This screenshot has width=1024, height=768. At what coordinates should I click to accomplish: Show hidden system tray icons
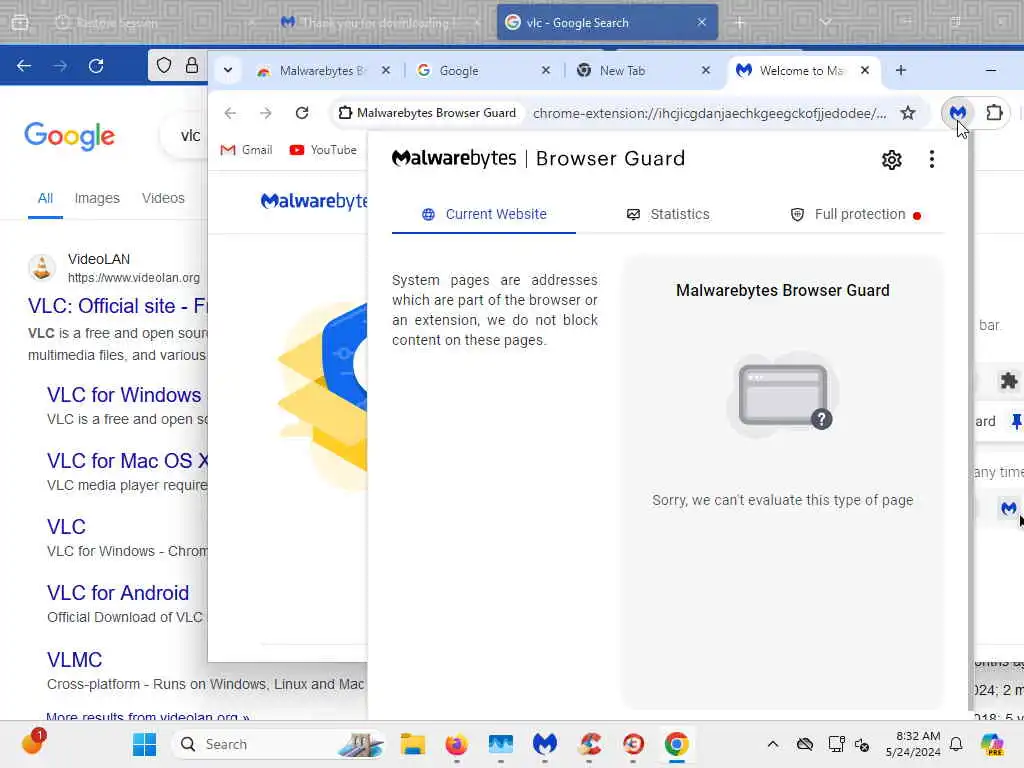click(773, 744)
